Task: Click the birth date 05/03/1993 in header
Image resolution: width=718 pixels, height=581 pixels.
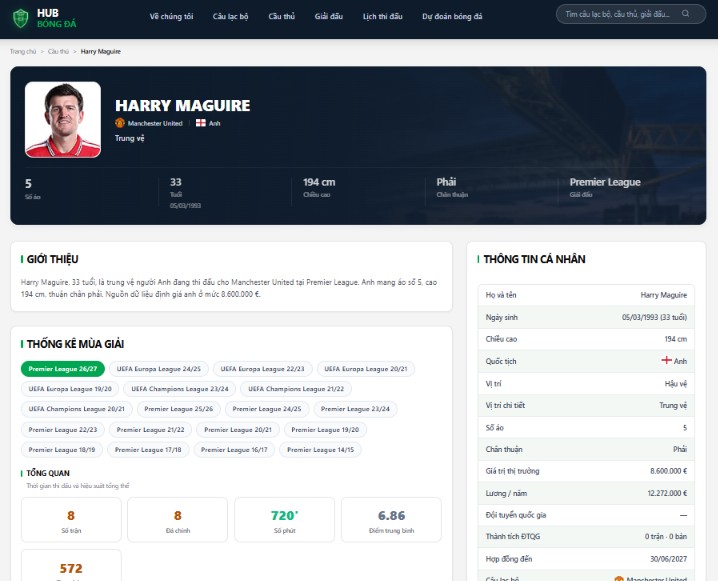Action: click(x=185, y=206)
